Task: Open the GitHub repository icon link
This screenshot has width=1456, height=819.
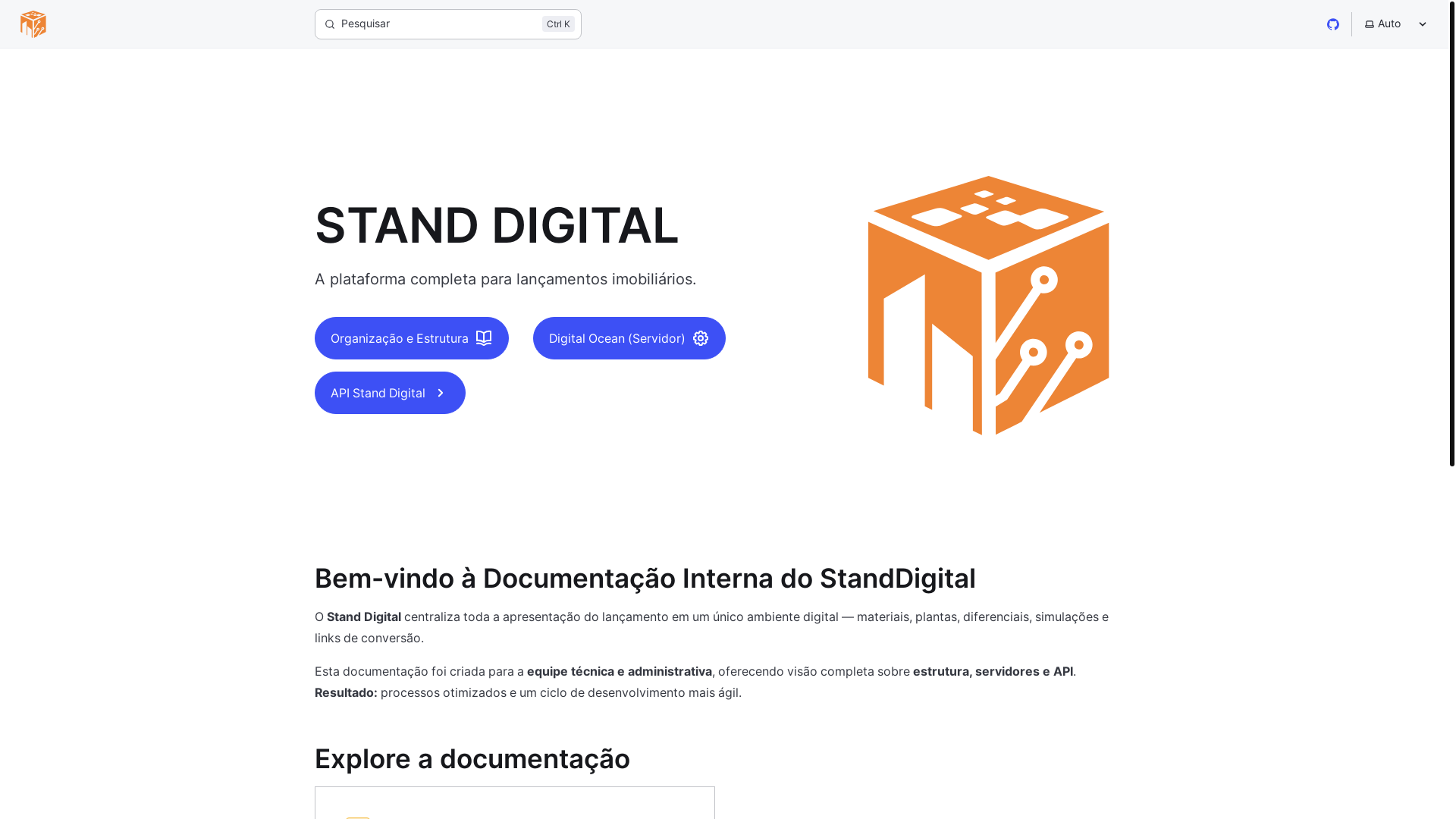Action: (x=1333, y=24)
